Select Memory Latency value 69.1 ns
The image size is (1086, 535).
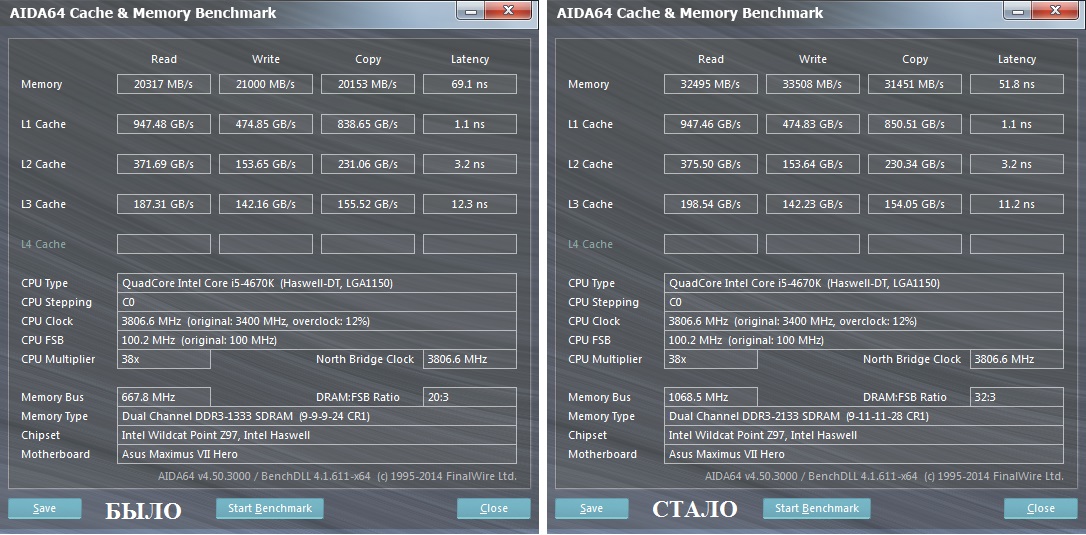(470, 84)
